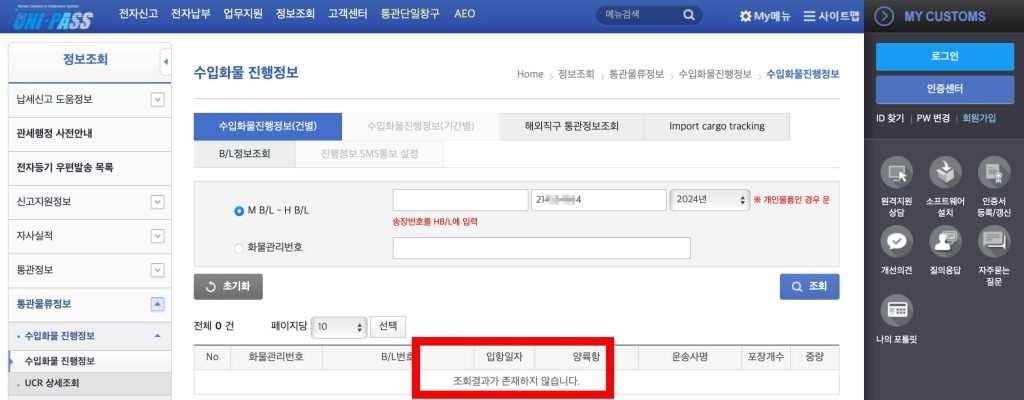Click the menu search magnifier icon
Screen dimensions: 1024x400
tap(689, 15)
